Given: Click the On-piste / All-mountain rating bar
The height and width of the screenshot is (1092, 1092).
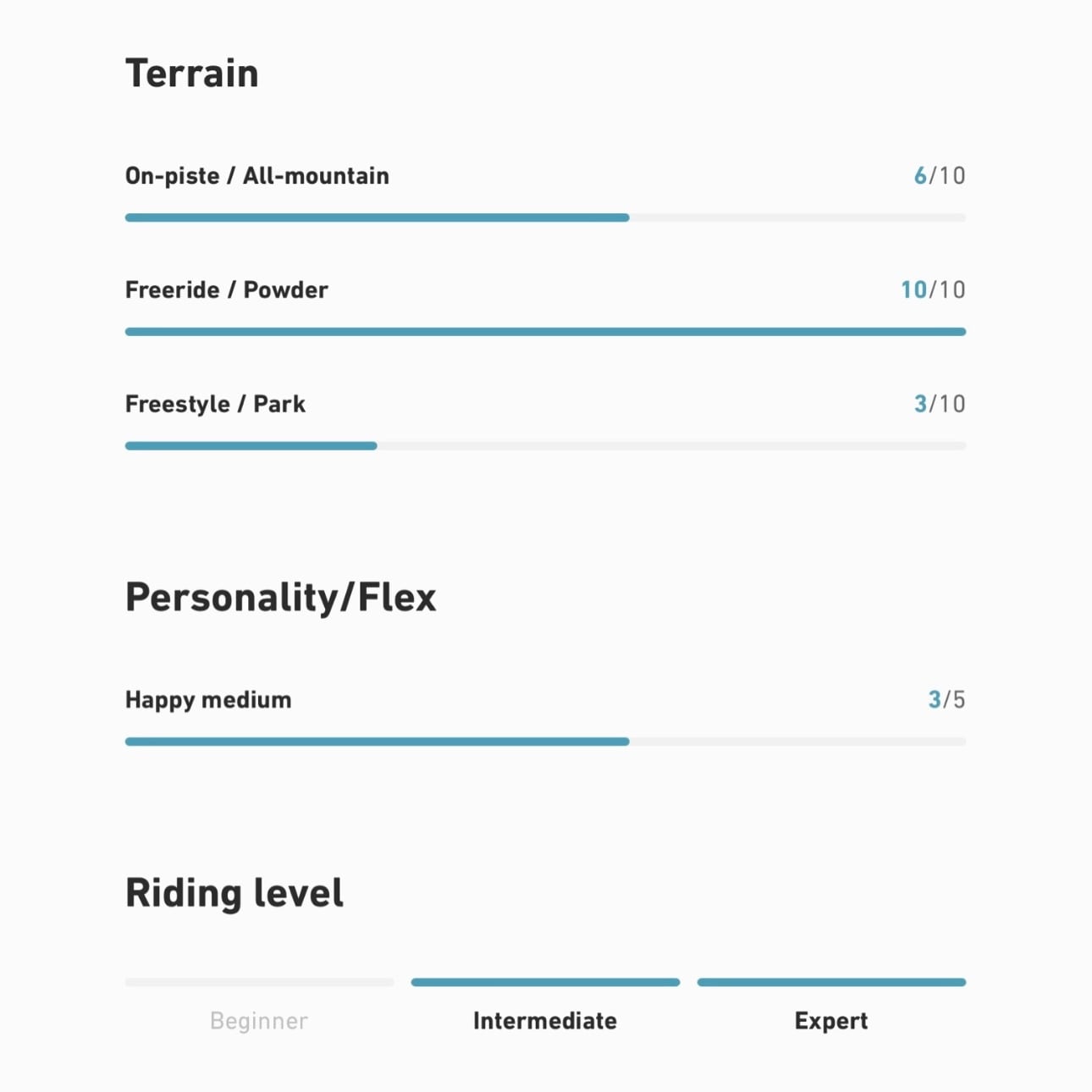Looking at the screenshot, I should tap(545, 218).
